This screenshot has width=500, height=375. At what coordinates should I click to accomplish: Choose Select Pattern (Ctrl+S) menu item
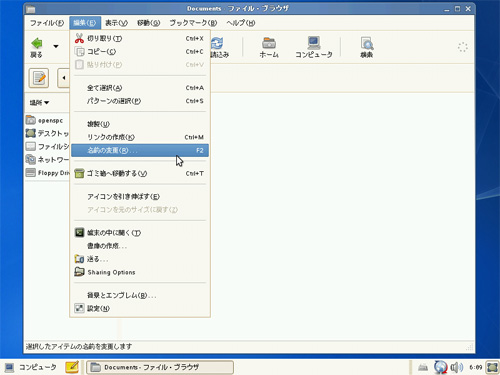click(140, 101)
